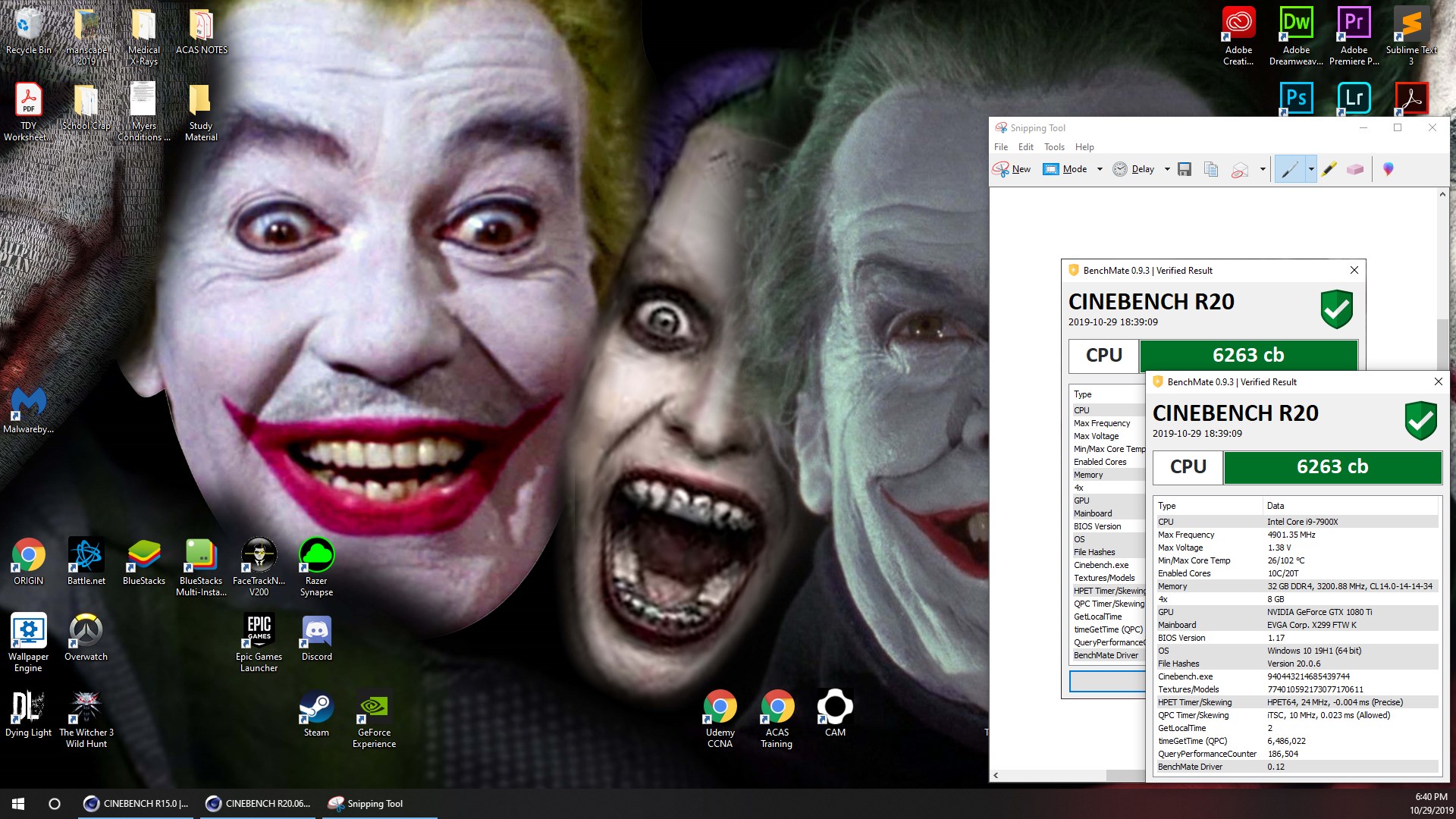Click the Snipping Tool vertical scrollbar up arrow

[x=1442, y=195]
